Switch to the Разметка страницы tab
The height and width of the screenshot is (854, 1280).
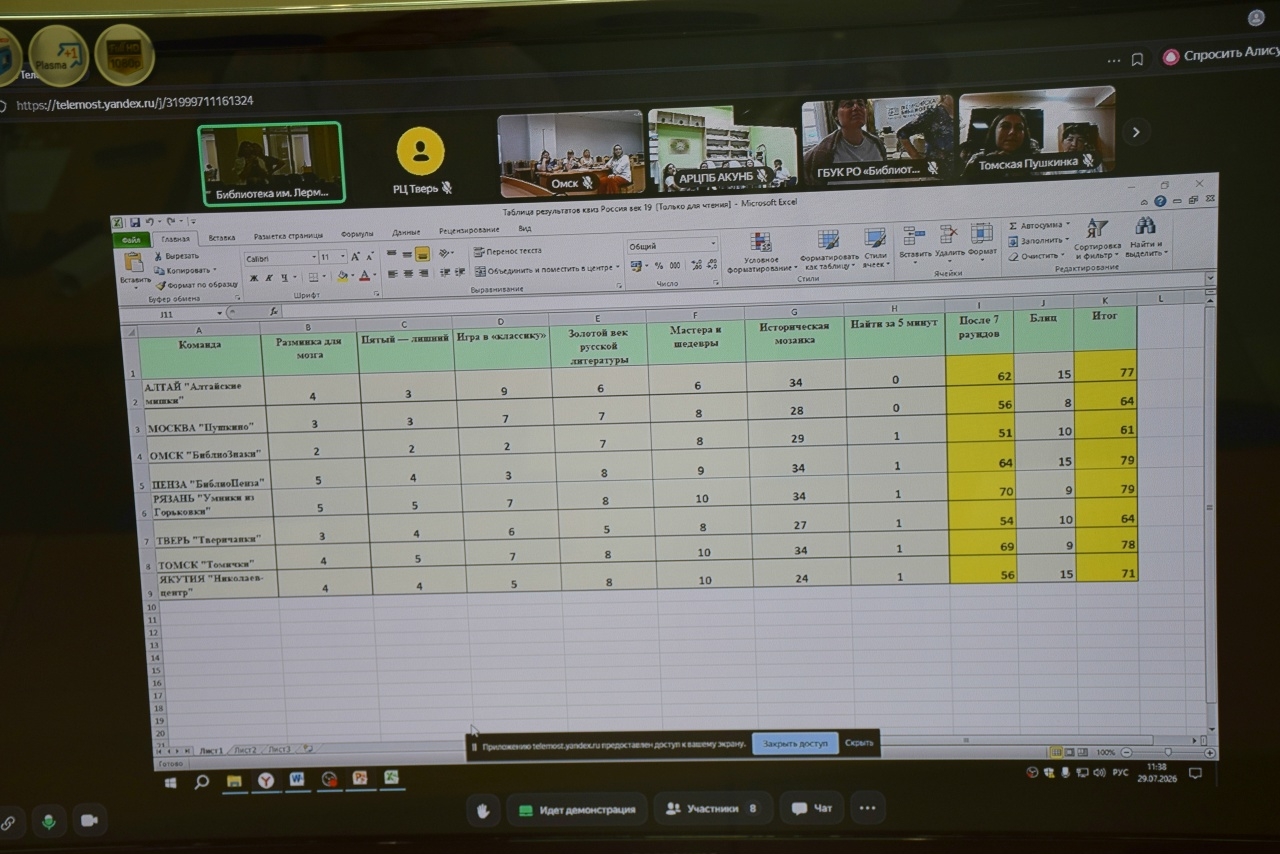click(288, 236)
